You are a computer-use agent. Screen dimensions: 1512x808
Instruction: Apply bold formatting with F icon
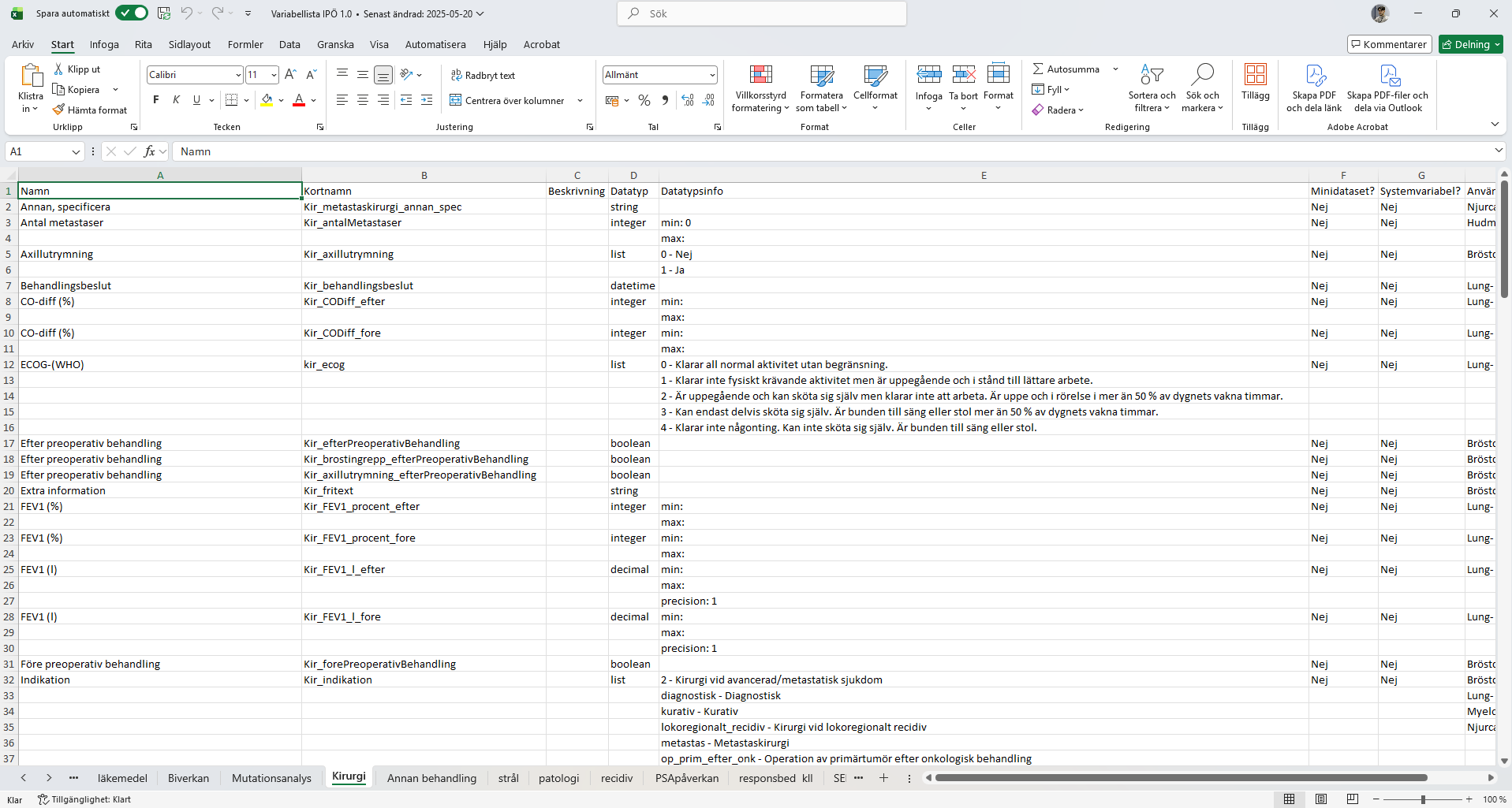[x=155, y=99]
